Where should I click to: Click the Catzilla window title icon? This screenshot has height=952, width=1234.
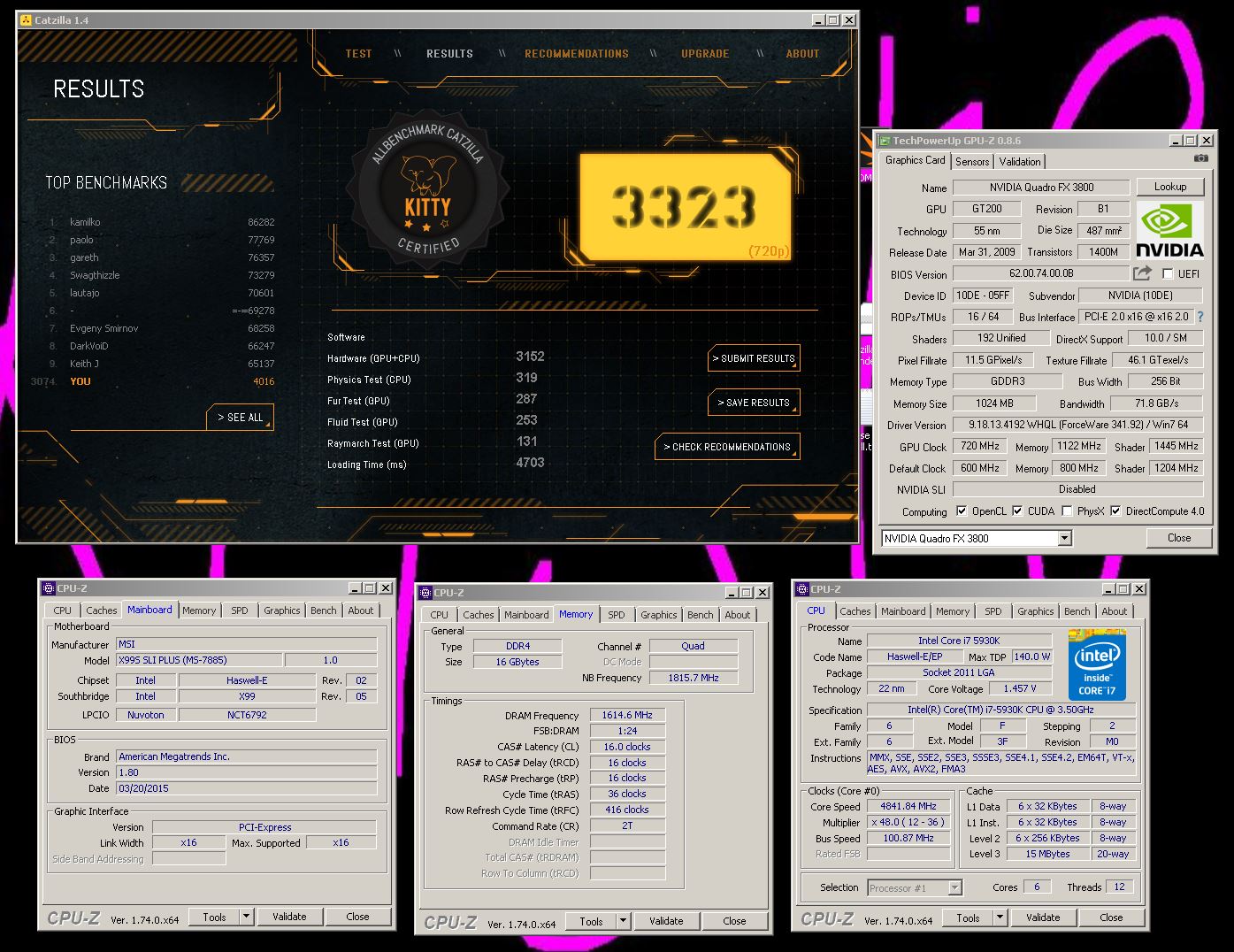tap(25, 19)
